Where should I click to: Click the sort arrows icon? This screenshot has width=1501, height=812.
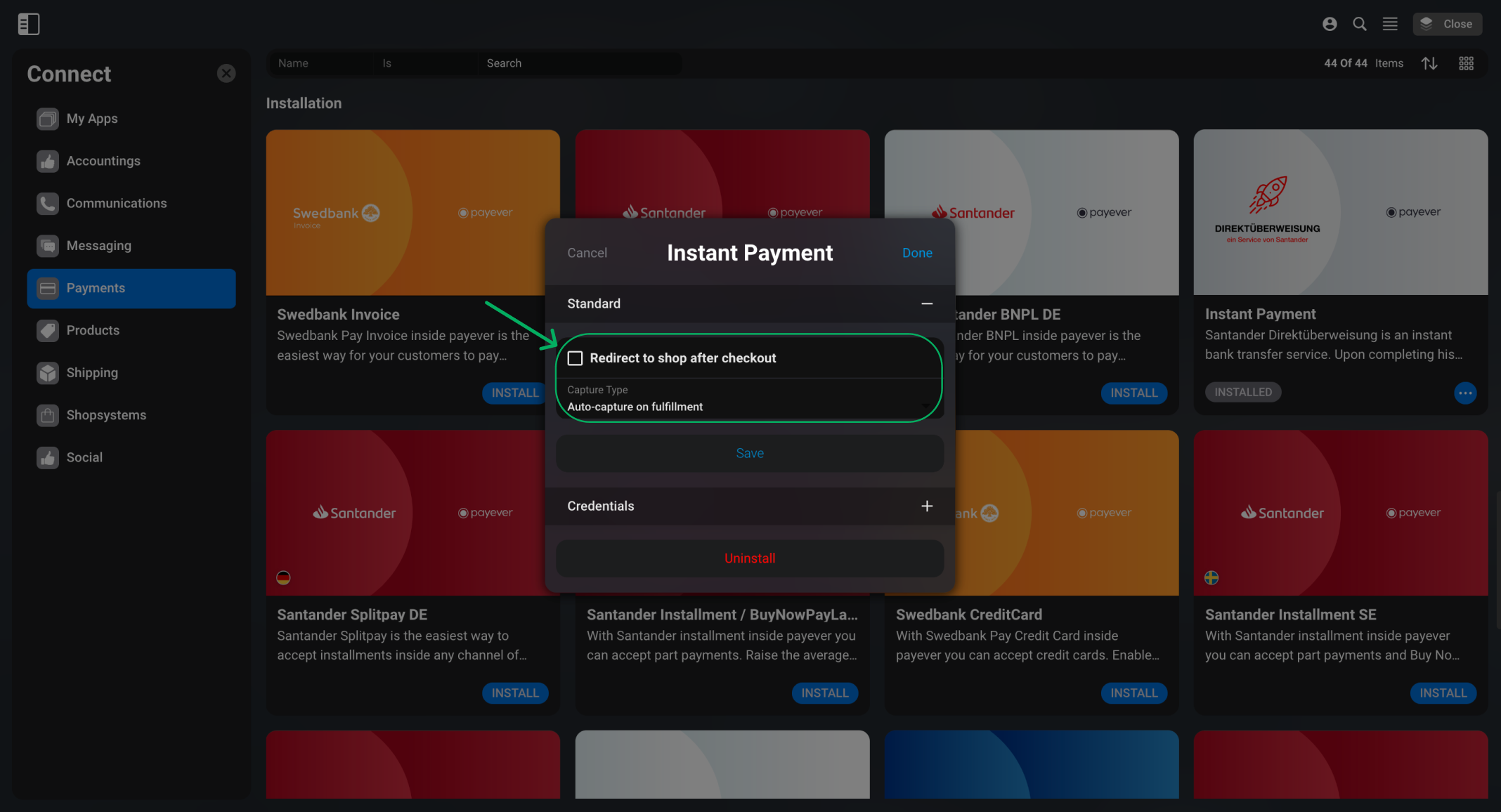point(1429,63)
